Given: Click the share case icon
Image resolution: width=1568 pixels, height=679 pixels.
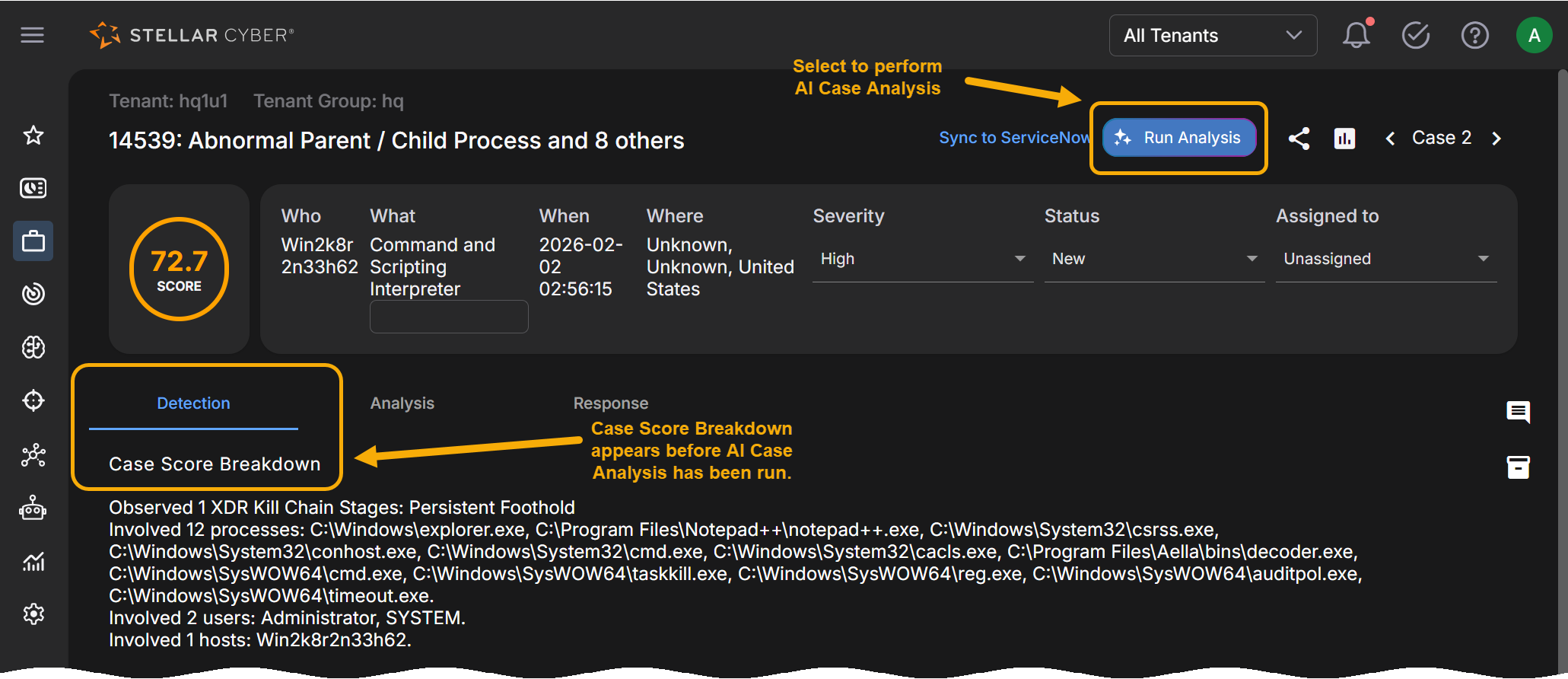Looking at the screenshot, I should pos(1299,139).
